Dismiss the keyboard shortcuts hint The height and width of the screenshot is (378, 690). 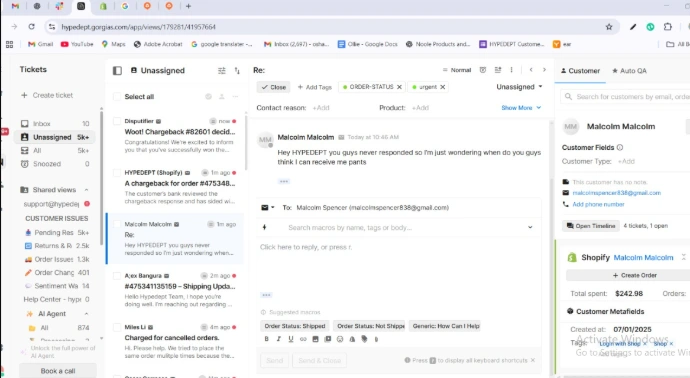(533, 360)
